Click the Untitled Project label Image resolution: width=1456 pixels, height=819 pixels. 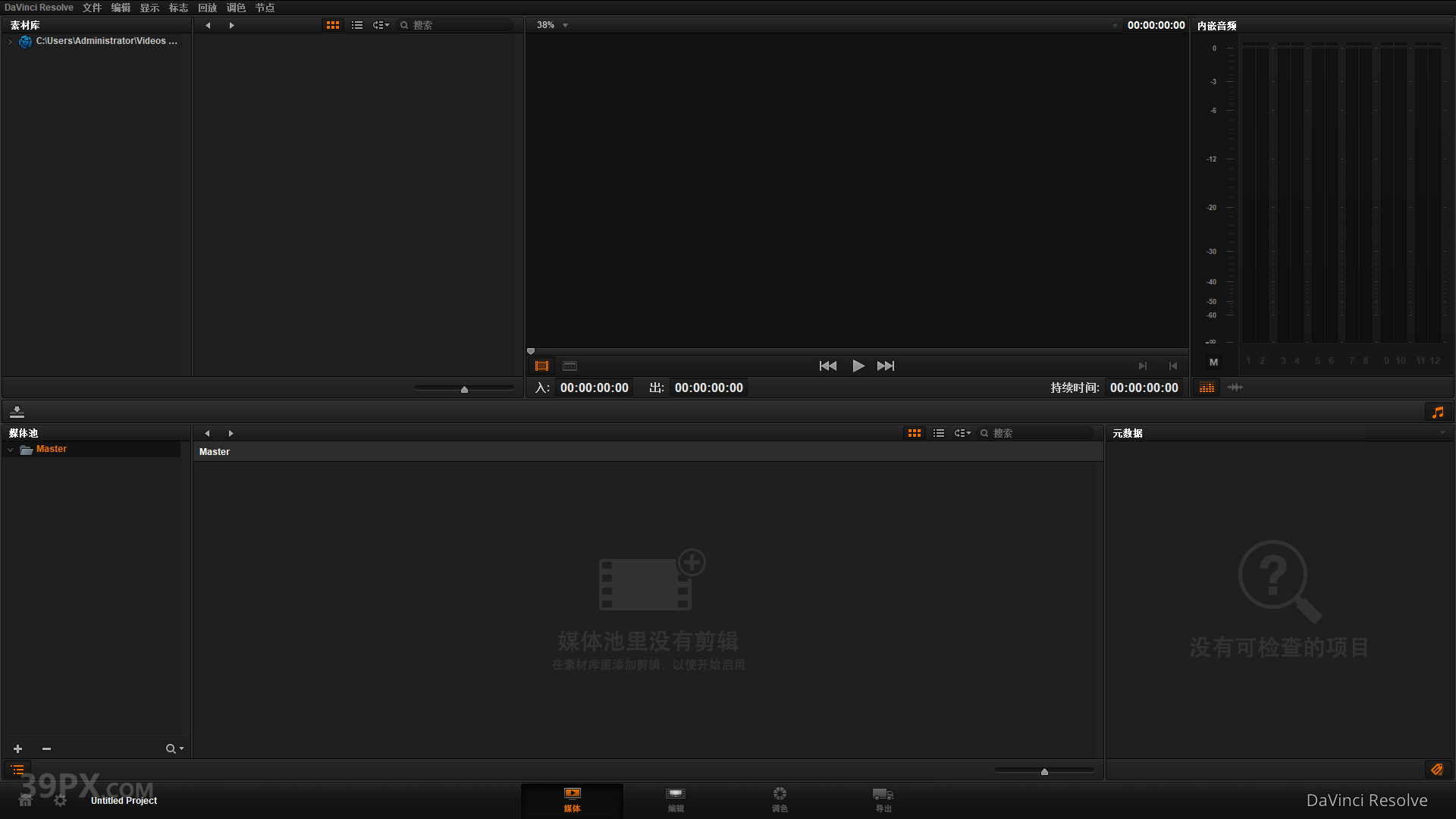pyautogui.click(x=124, y=800)
